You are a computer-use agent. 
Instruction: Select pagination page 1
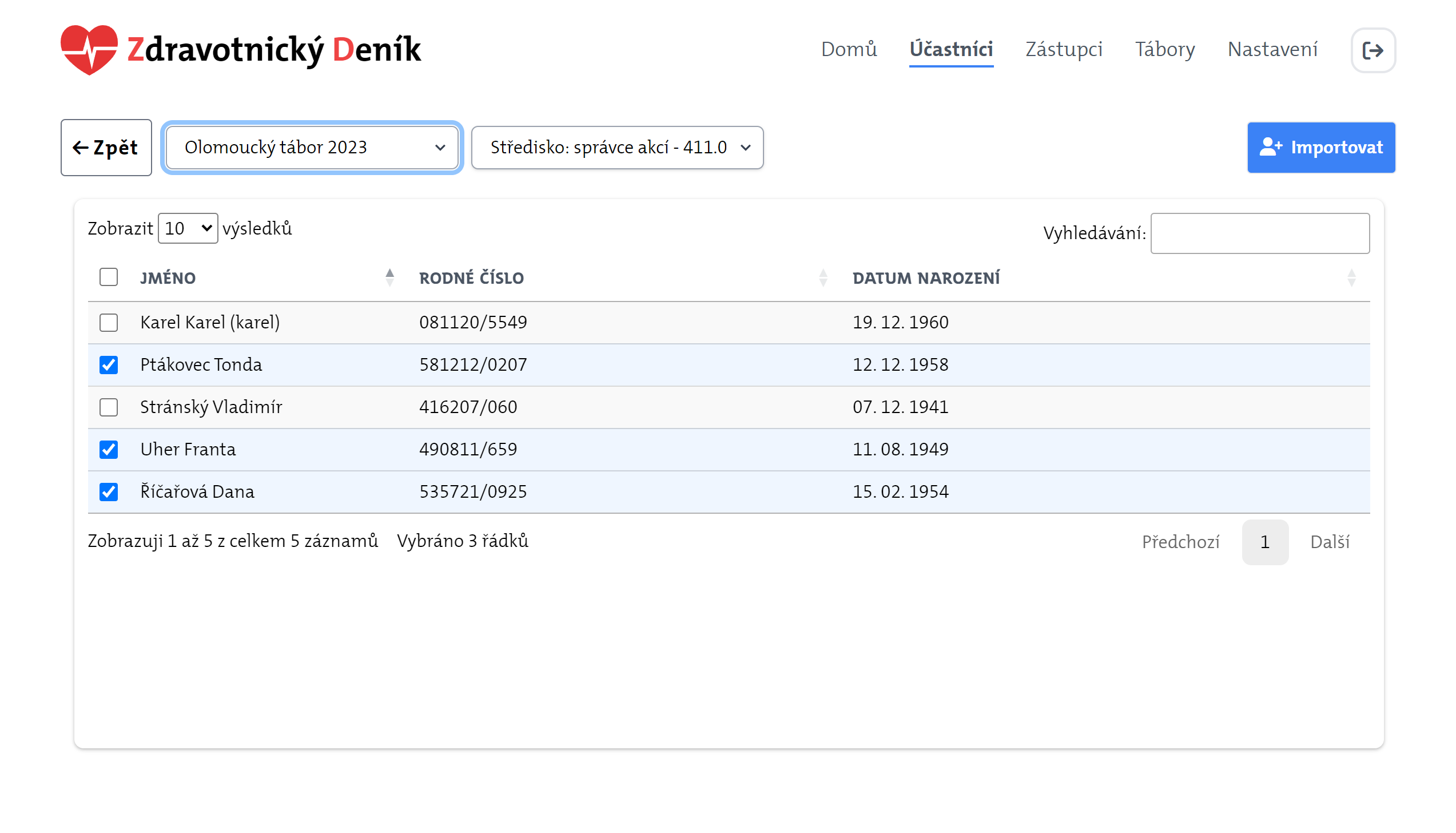(x=1265, y=542)
